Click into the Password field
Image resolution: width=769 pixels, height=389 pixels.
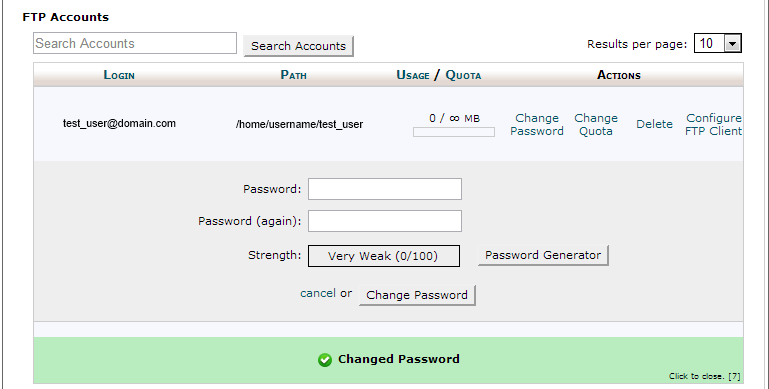[384, 189]
